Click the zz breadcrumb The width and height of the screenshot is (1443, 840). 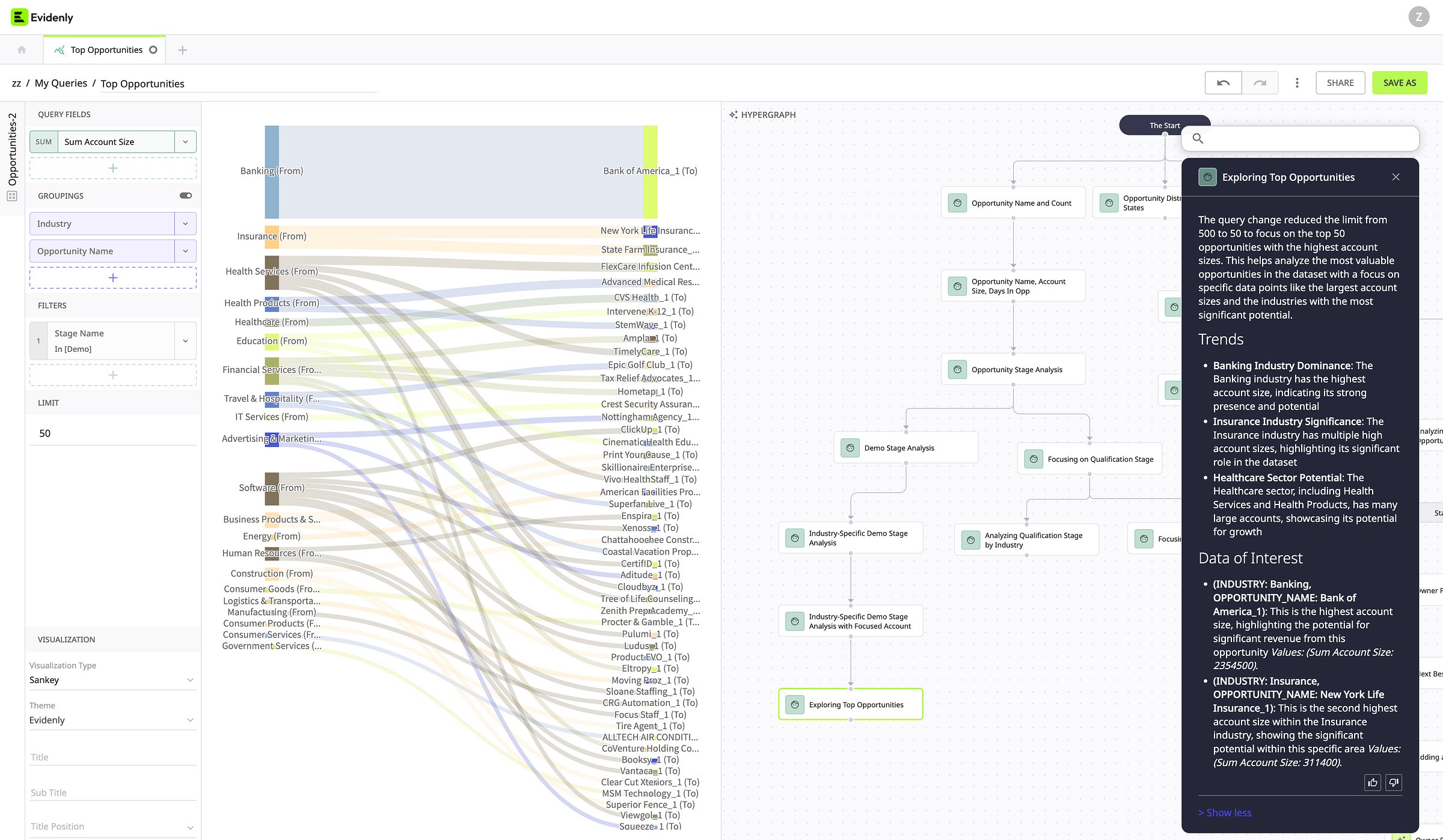coord(16,84)
